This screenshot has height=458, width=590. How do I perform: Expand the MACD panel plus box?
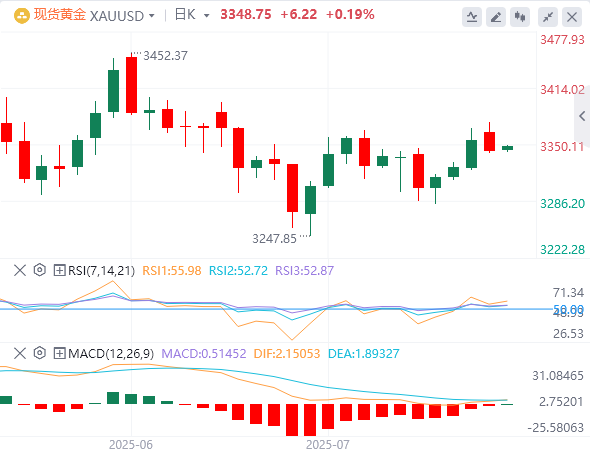(59, 353)
